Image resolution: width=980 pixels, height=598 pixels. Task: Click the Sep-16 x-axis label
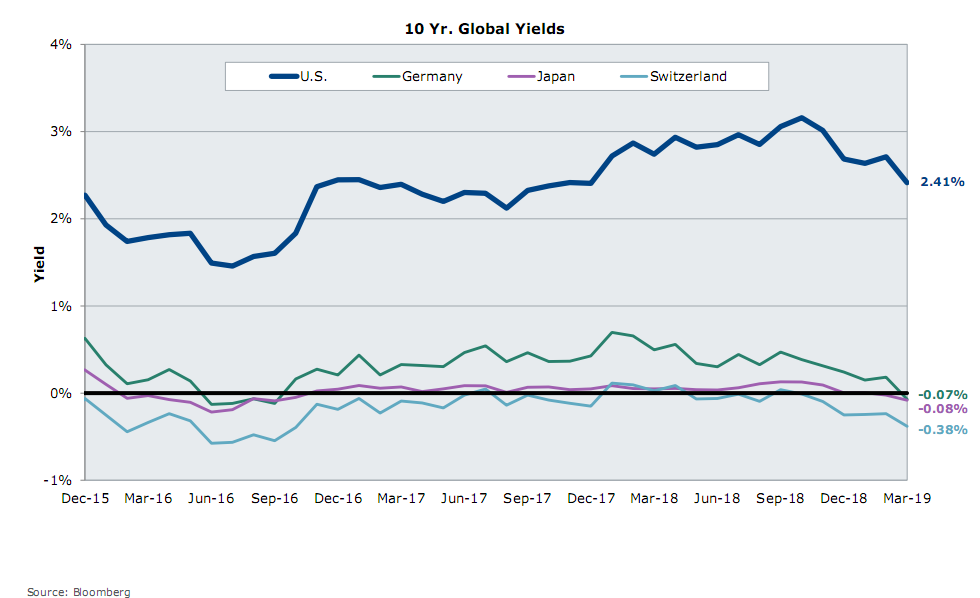click(274, 498)
